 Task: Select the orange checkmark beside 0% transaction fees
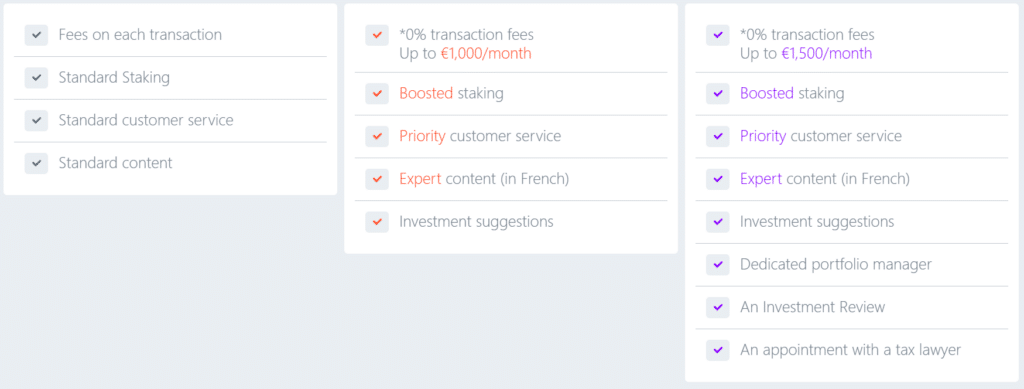click(x=377, y=35)
